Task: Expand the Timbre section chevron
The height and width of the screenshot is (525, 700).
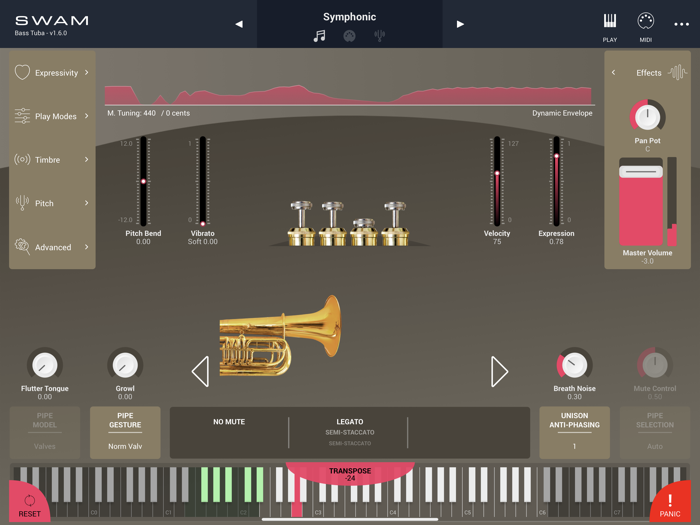Action: [x=87, y=159]
